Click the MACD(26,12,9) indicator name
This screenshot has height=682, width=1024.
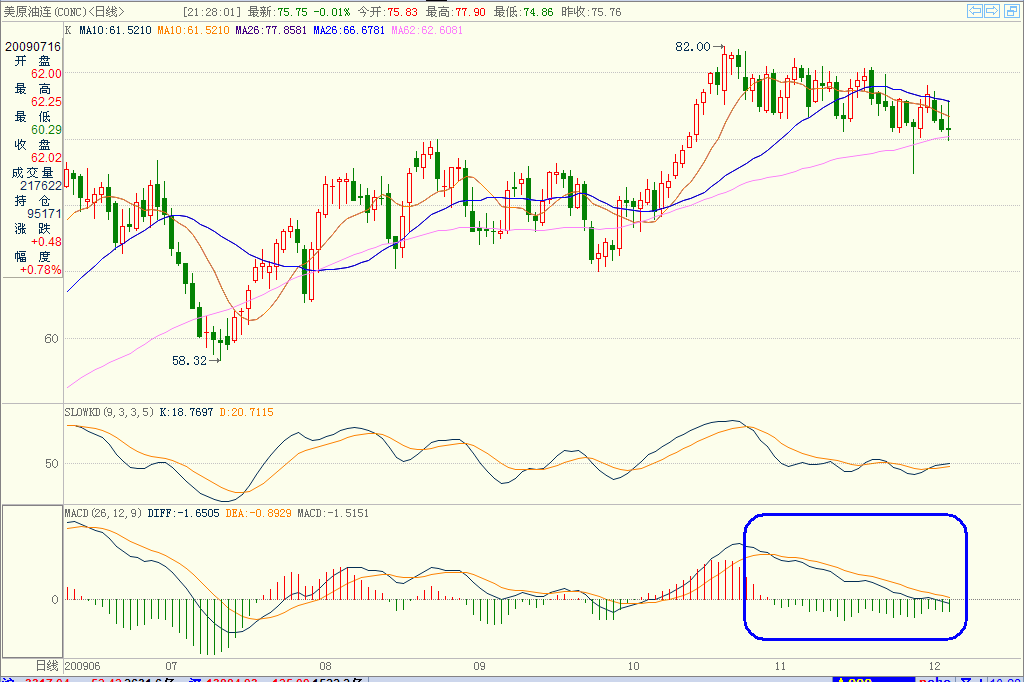pyautogui.click(x=103, y=513)
